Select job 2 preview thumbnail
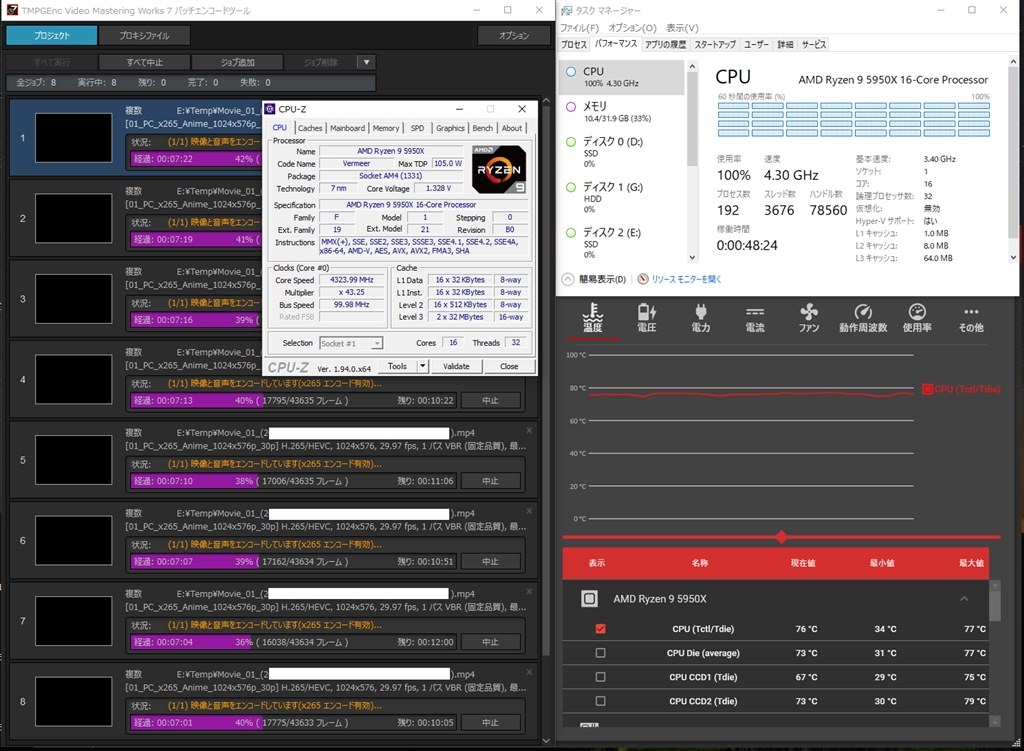Screen dimensions: 1024x751 tap(74, 218)
